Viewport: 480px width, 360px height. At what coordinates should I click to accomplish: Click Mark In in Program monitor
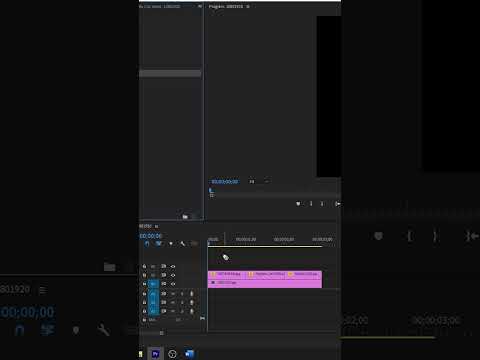pyautogui.click(x=311, y=204)
